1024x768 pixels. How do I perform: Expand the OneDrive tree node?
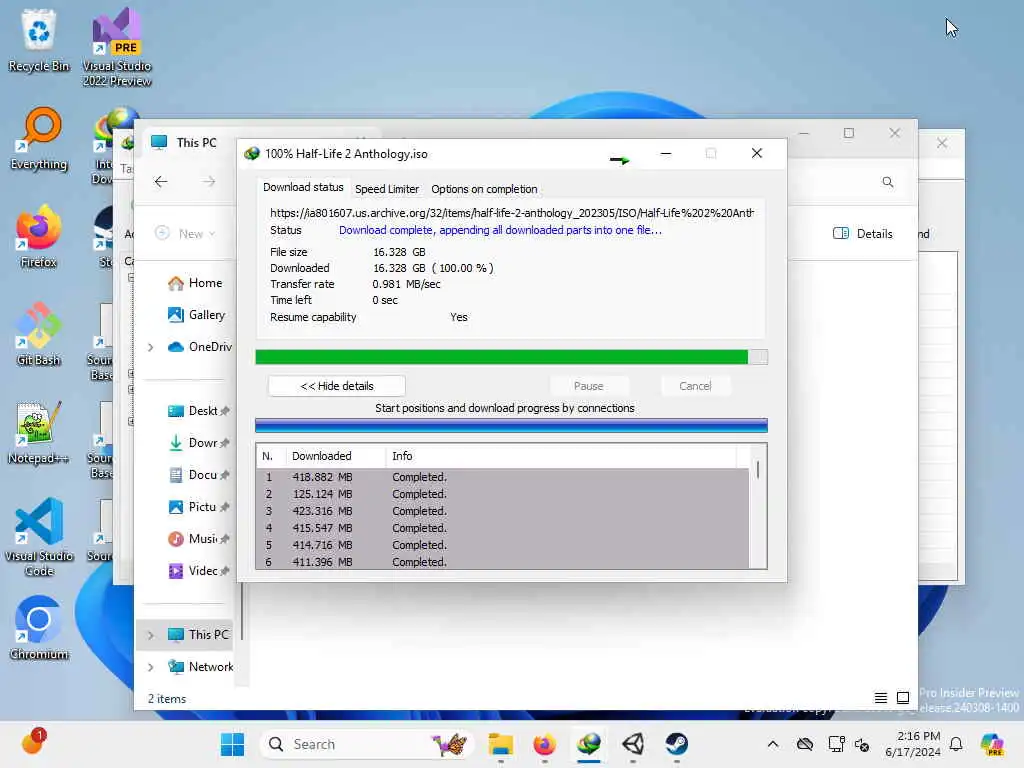[151, 347]
